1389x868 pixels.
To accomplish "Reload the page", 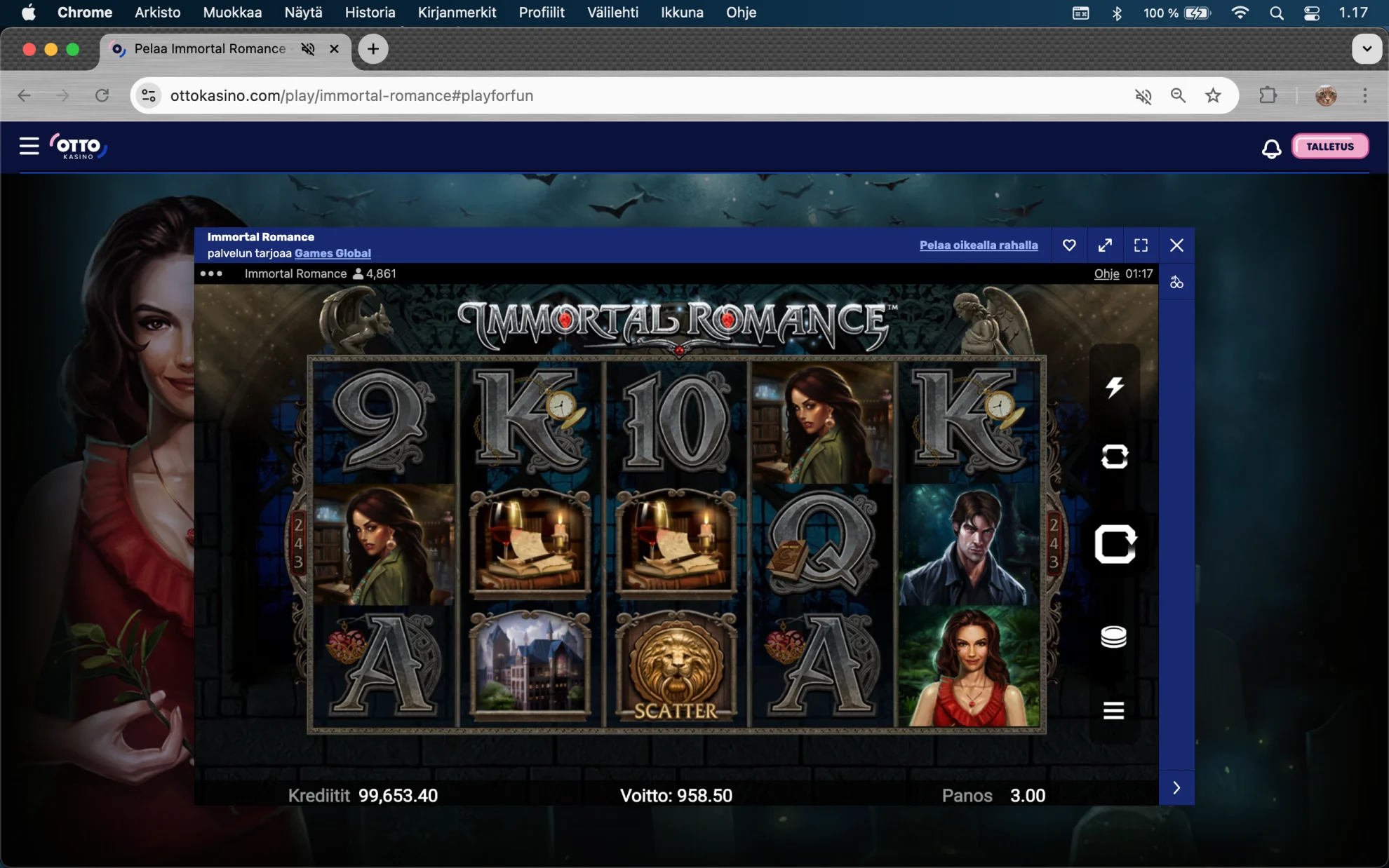I will pyautogui.click(x=102, y=95).
